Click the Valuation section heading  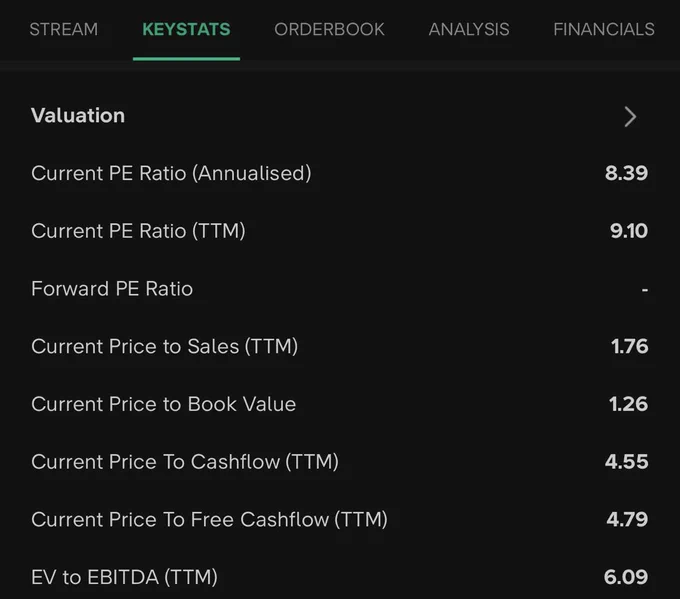78,116
